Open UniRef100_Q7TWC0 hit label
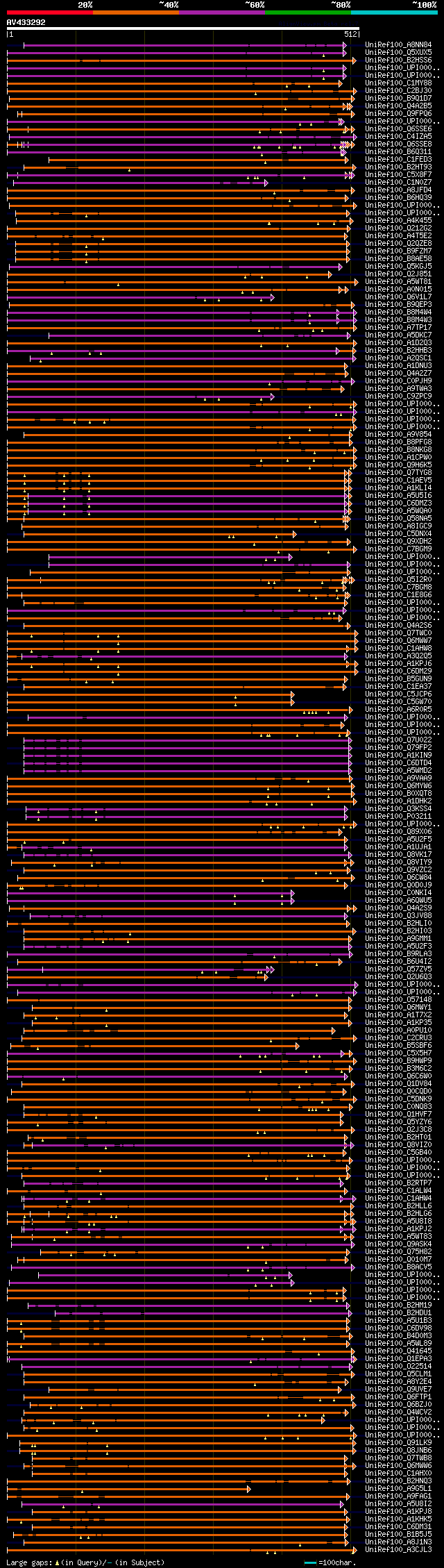The height and width of the screenshot is (1568, 444). pyautogui.click(x=398, y=633)
